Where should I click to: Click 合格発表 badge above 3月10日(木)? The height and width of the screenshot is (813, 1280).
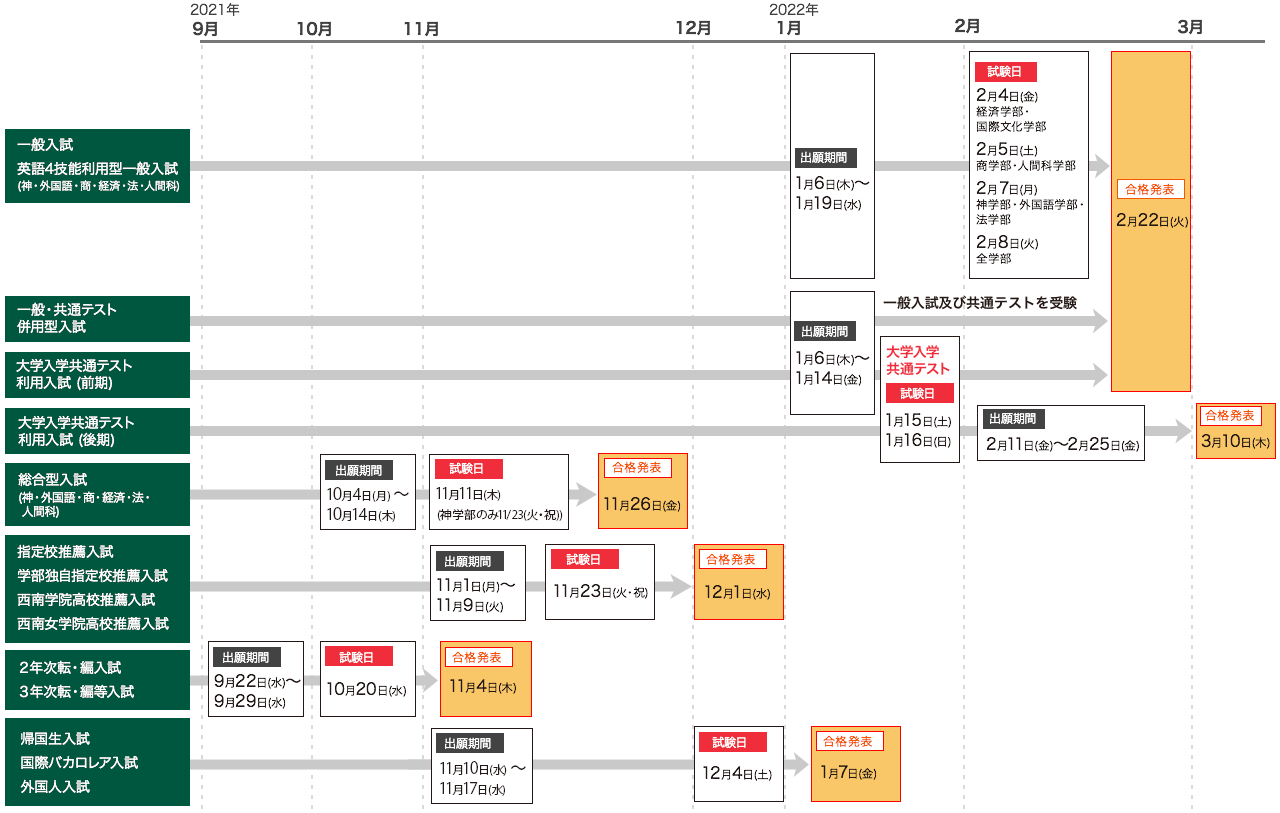tap(1232, 416)
